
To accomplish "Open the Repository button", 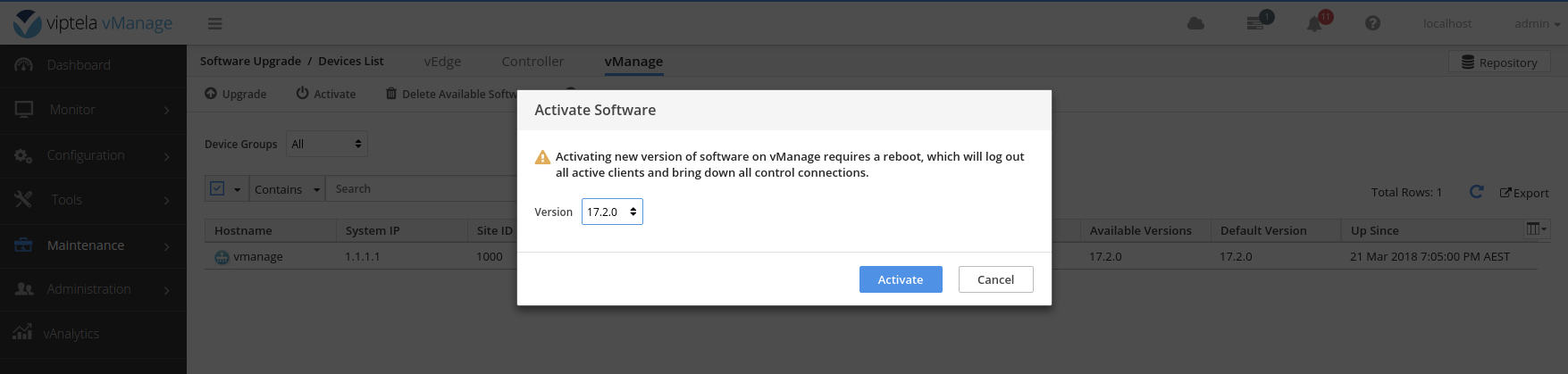I will (1499, 62).
